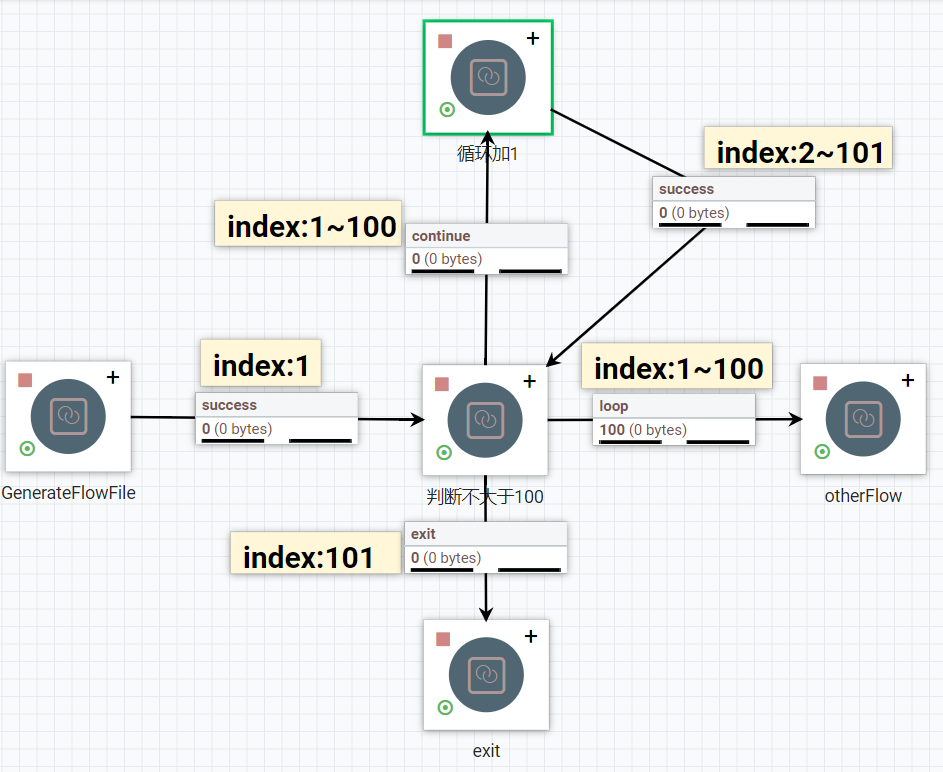This screenshot has height=772, width=943.
Task: Click the 判断不大于100 processor center icon
Action: [x=485, y=419]
